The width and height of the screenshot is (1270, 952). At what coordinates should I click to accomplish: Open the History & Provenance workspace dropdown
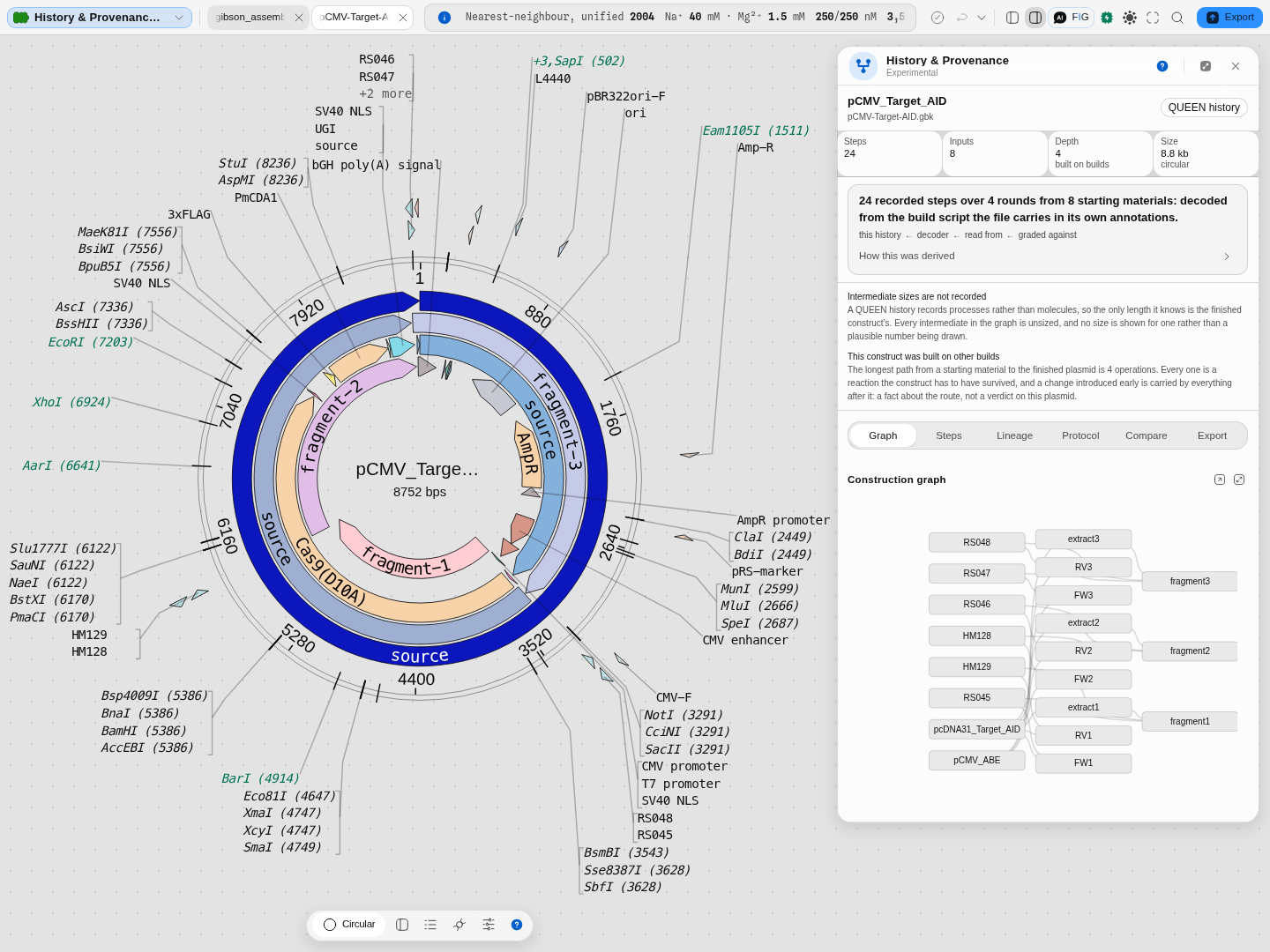[99, 18]
